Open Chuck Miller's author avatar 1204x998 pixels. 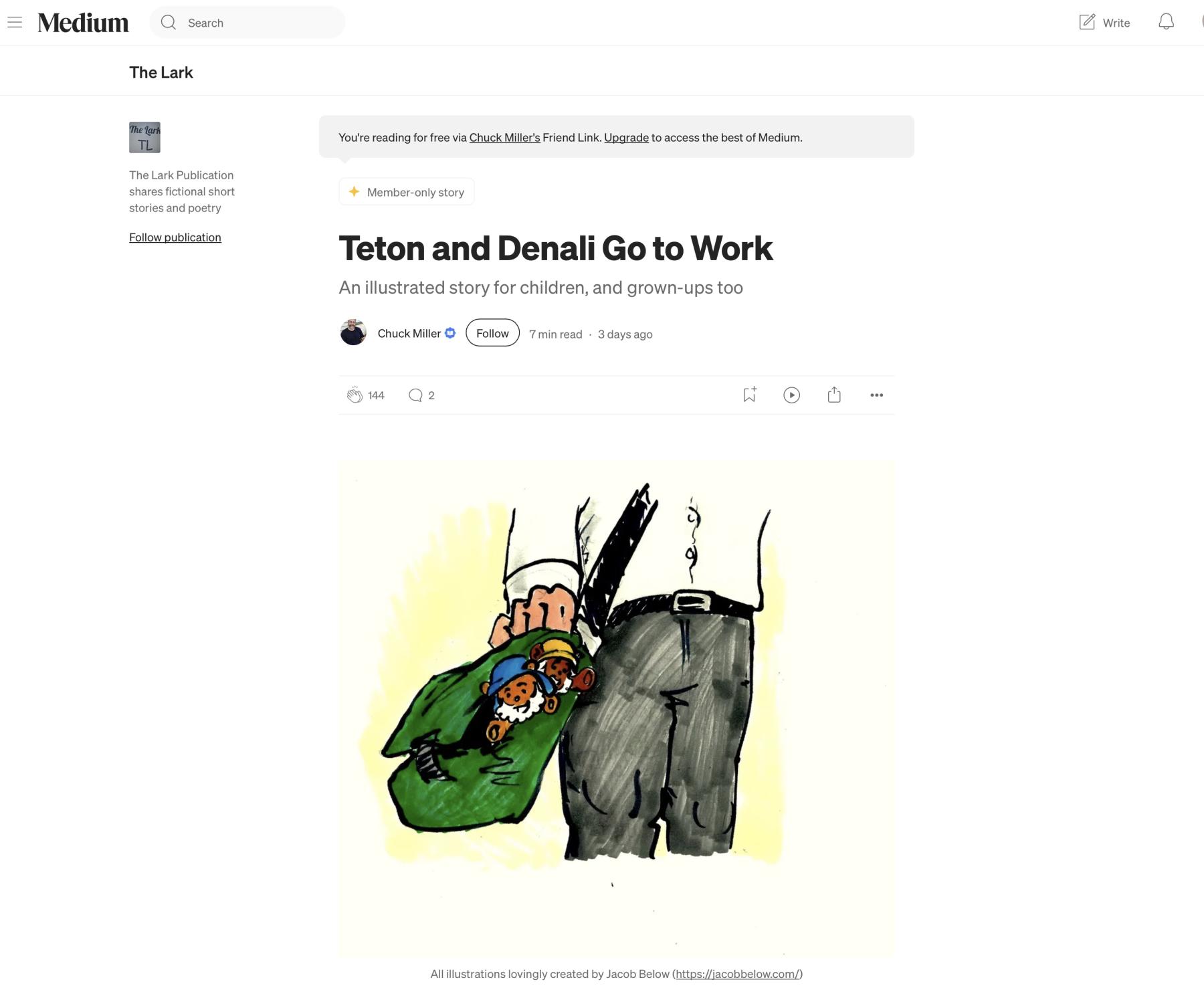(x=353, y=332)
